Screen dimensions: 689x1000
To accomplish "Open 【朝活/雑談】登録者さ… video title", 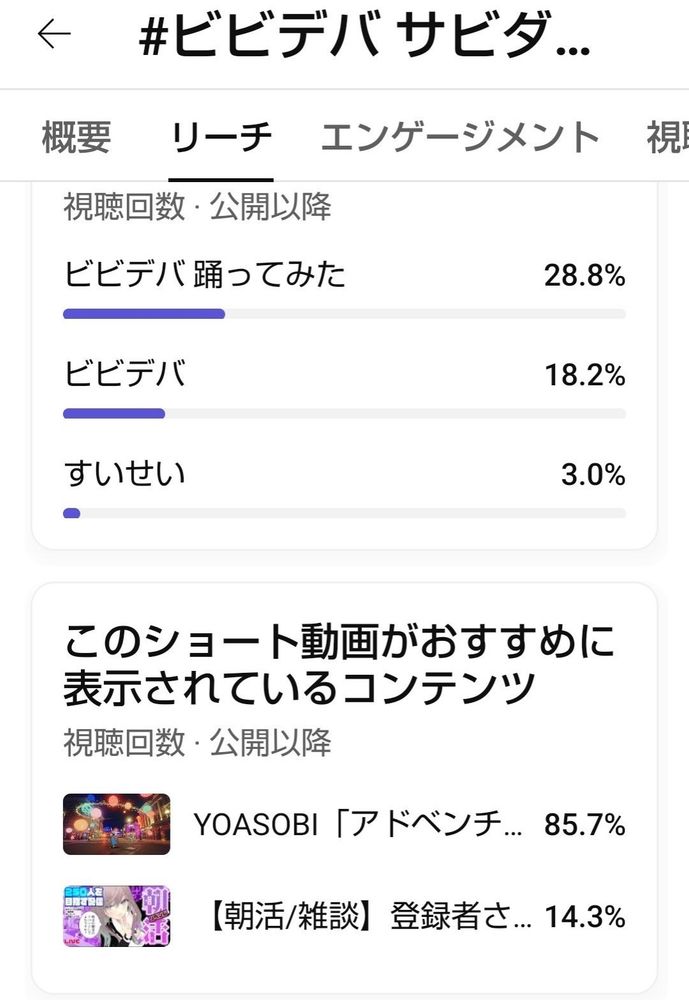I will tap(369, 916).
